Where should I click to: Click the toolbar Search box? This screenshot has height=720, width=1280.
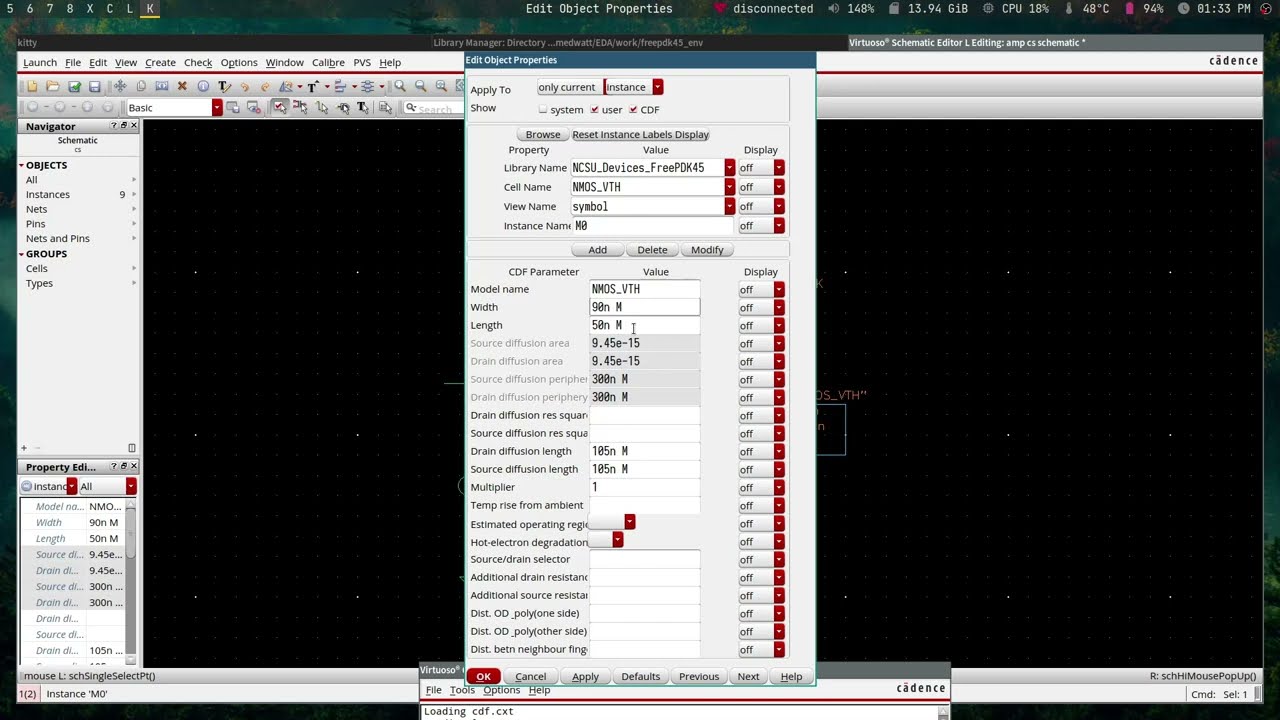[x=434, y=108]
